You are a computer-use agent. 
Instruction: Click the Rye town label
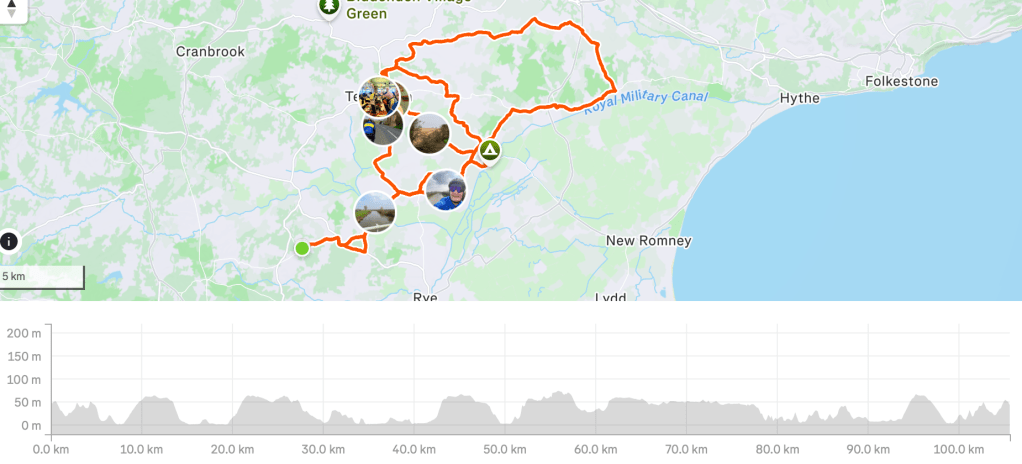coord(425,297)
